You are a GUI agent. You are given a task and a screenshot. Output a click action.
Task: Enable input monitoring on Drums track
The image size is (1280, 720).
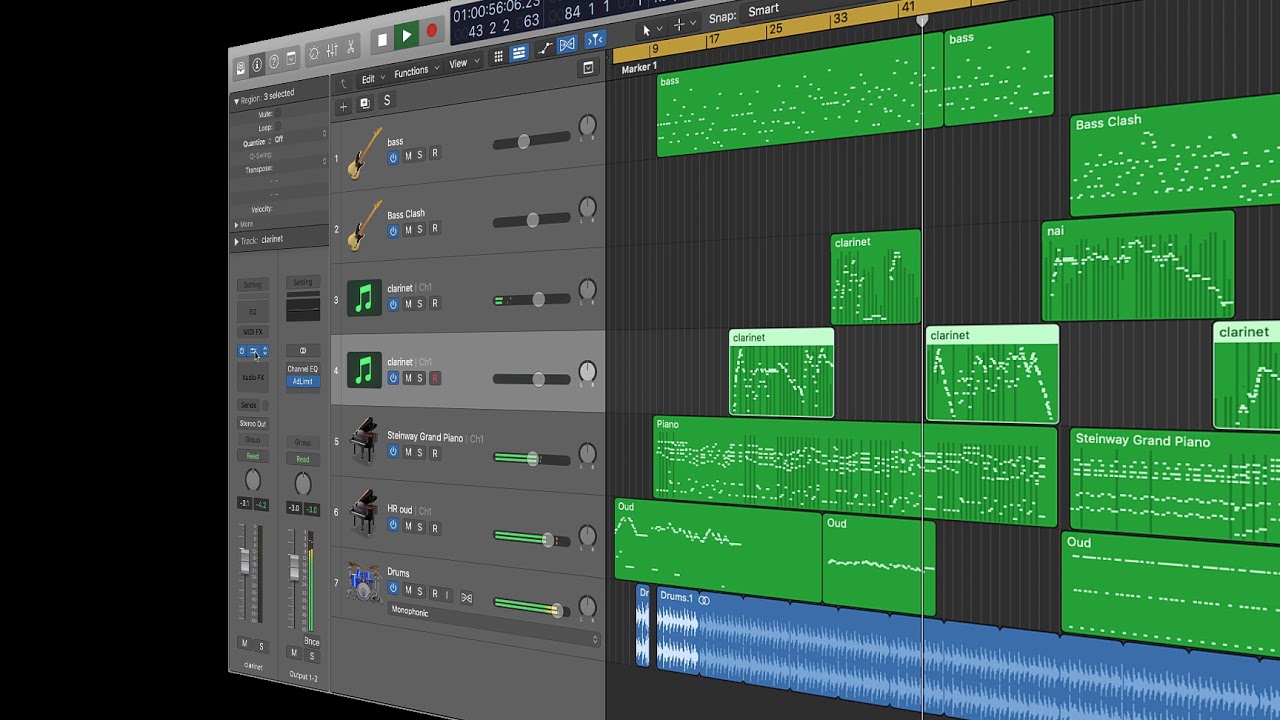tap(447, 594)
